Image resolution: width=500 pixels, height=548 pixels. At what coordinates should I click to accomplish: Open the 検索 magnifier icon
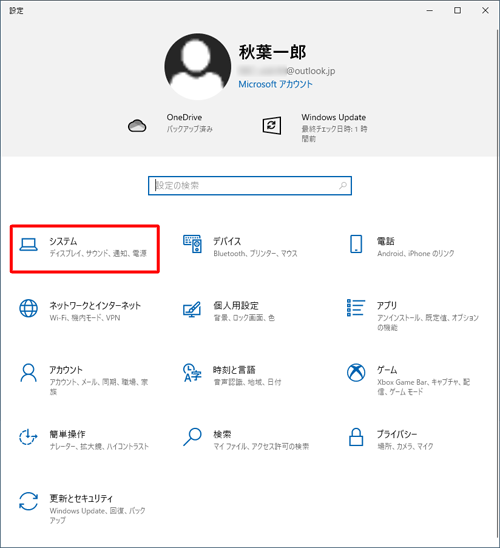point(192,437)
